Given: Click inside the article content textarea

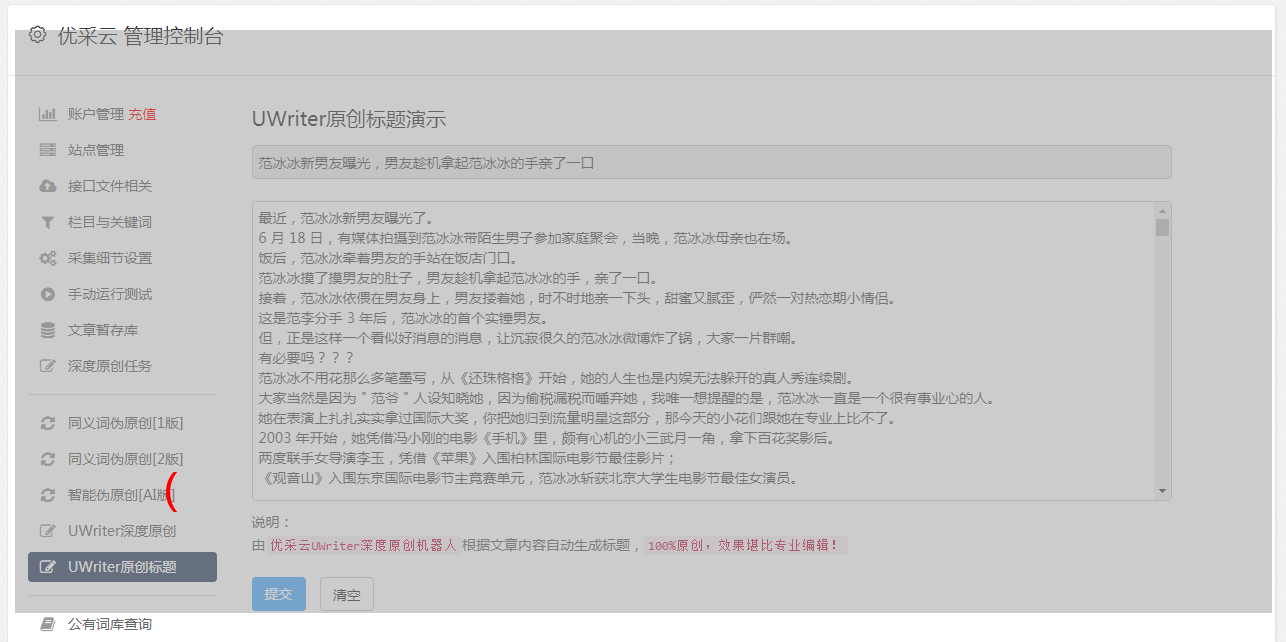Looking at the screenshot, I should click(711, 351).
